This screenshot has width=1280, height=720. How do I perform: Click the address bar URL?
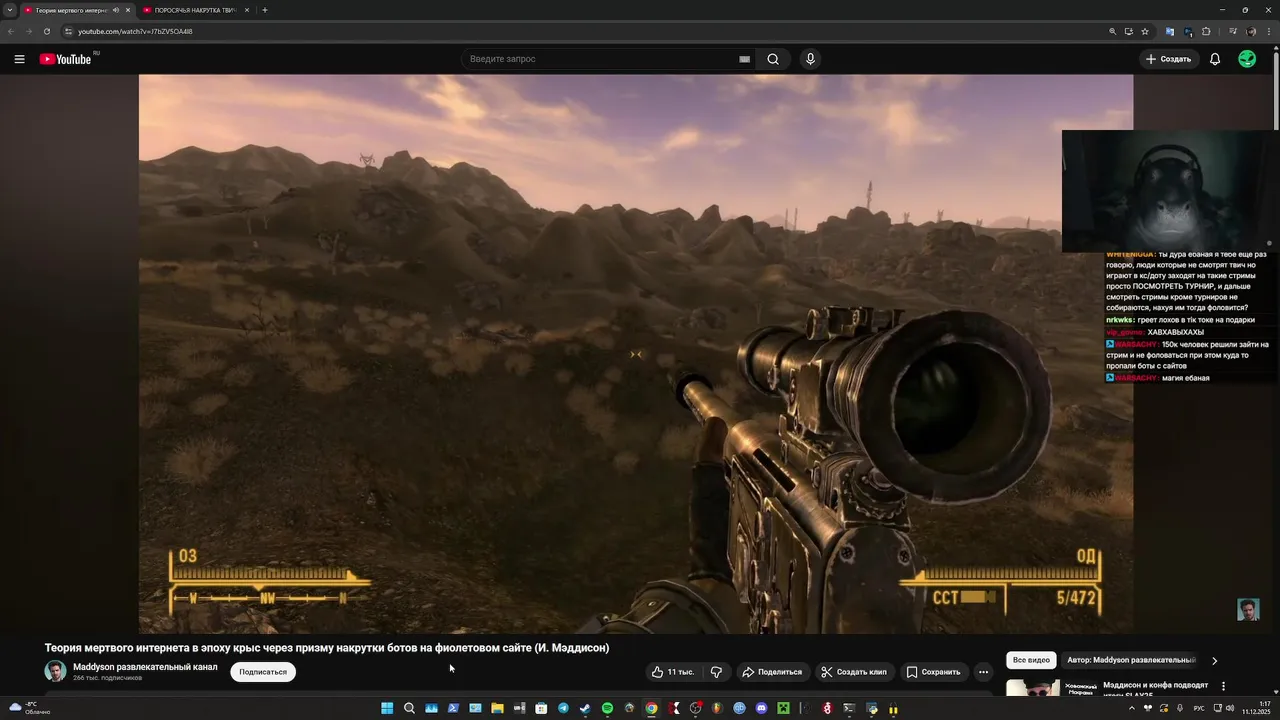click(x=135, y=31)
